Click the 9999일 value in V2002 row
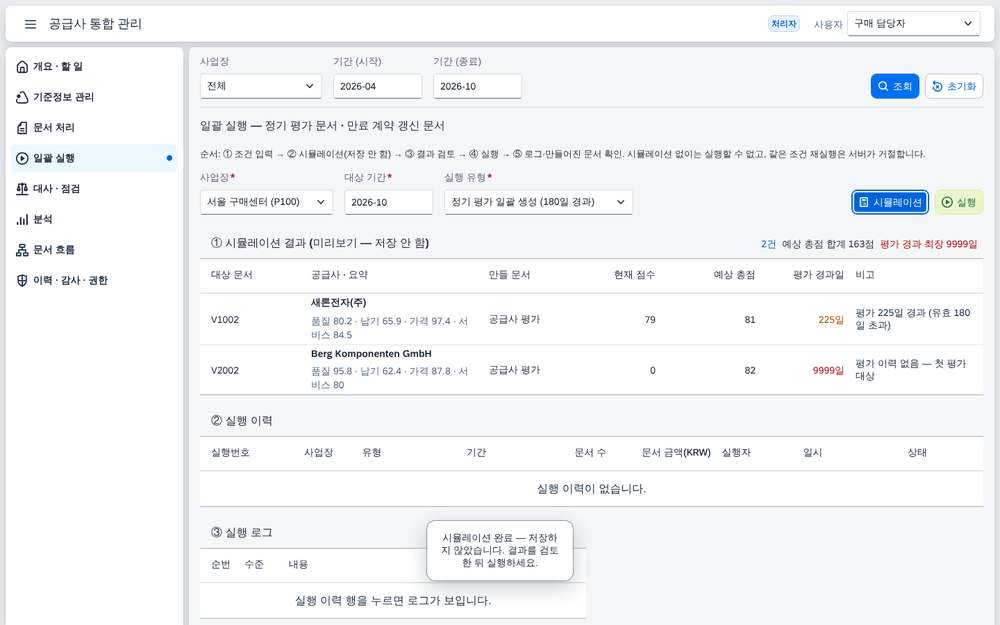1000x625 pixels. pos(828,370)
